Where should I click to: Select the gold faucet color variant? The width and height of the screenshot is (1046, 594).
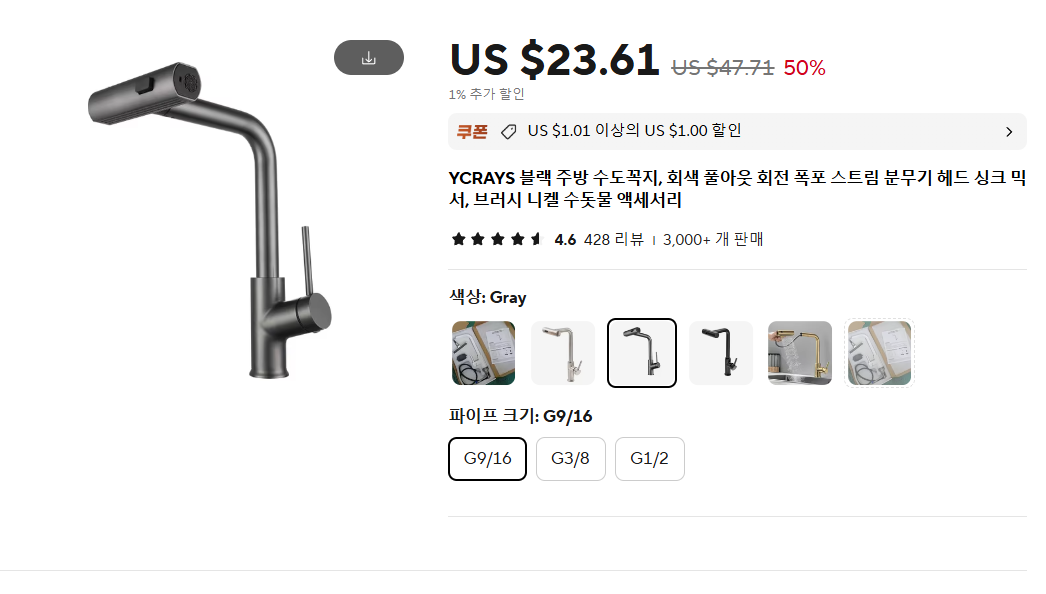point(799,352)
